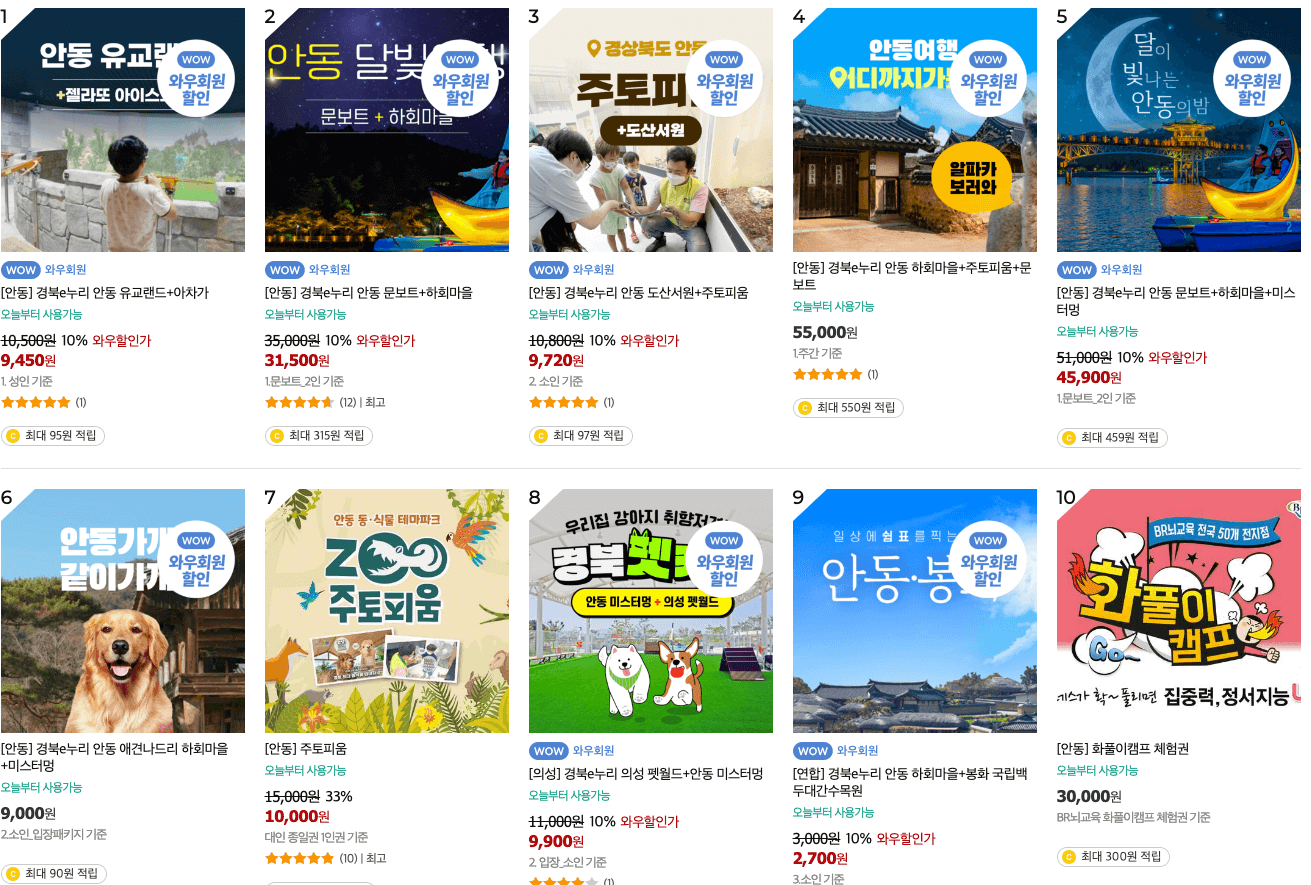Image resolution: width=1311 pixels, height=885 pixels.
Task: Open the golden retriever 안동가개 thumbnail
Action: 123,611
